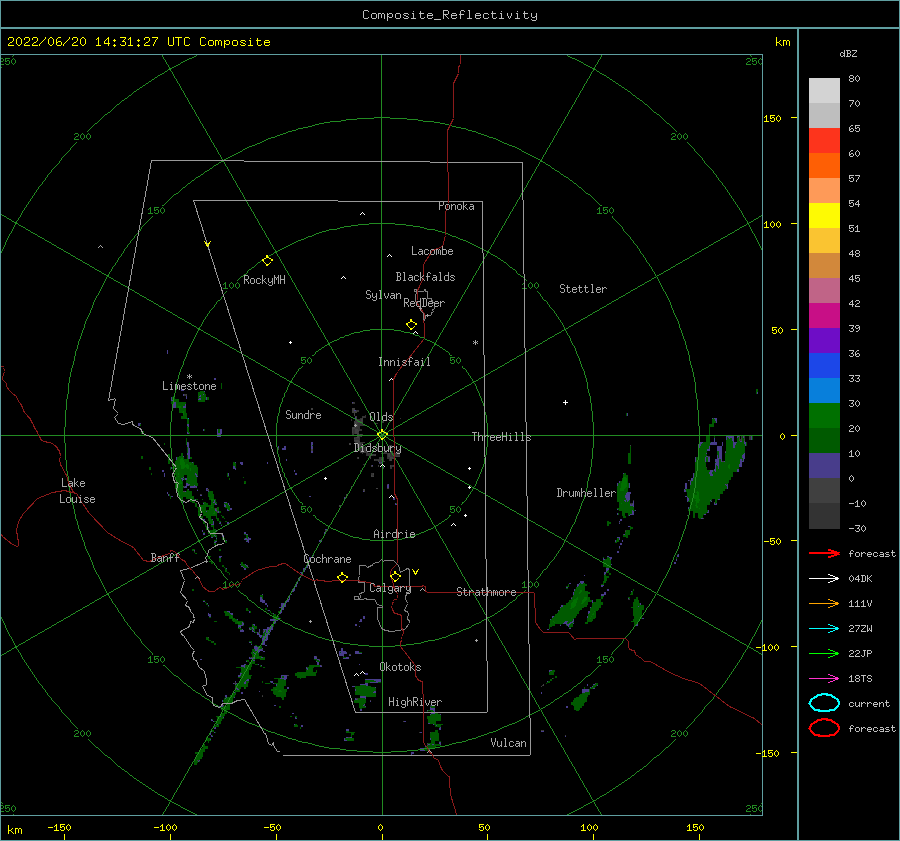Click the indigo 10-0 dBZ color swatch
This screenshot has width=900, height=841.
[824, 465]
